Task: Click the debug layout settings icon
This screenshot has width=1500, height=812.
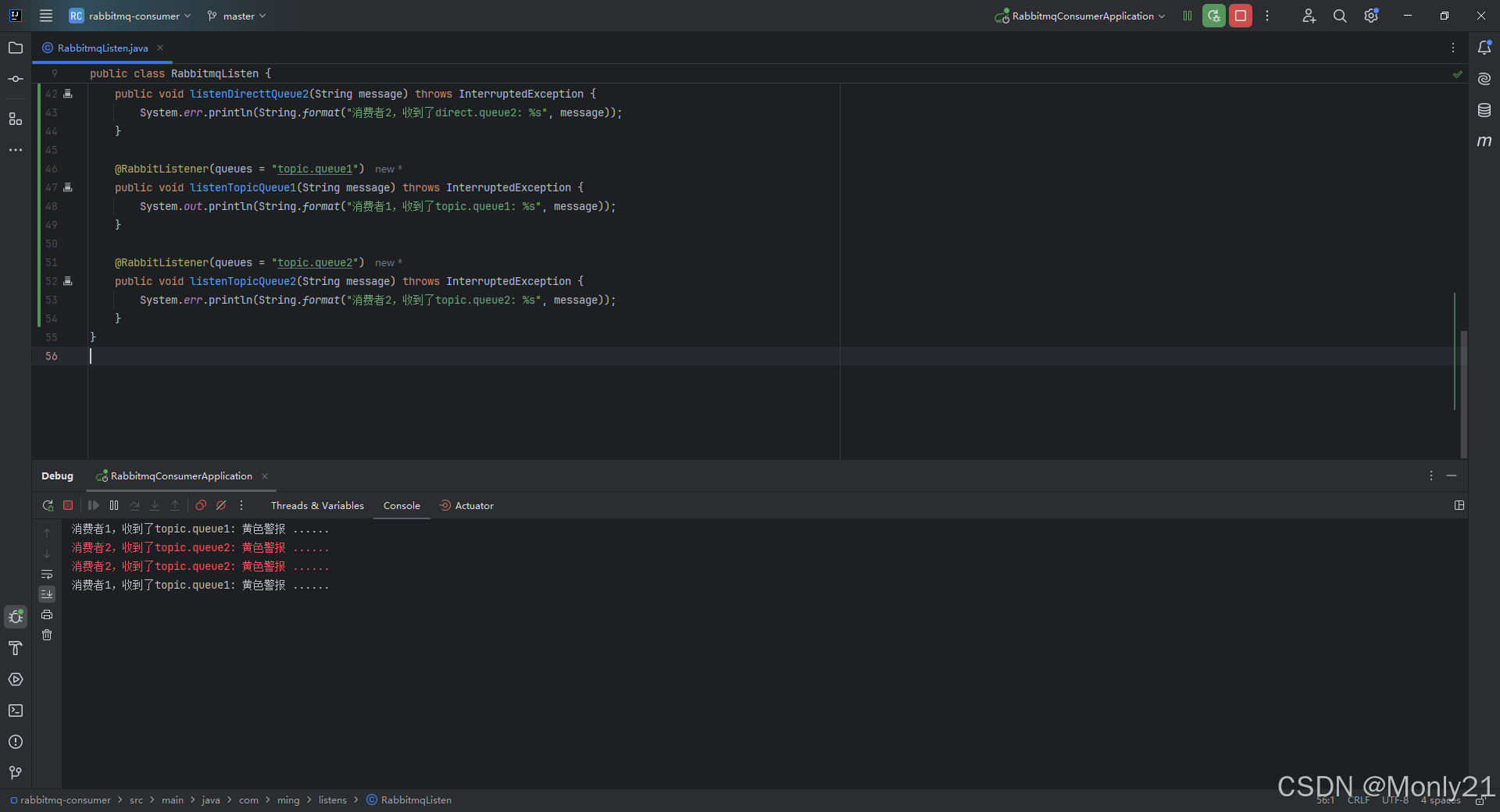Action: coord(1459,505)
